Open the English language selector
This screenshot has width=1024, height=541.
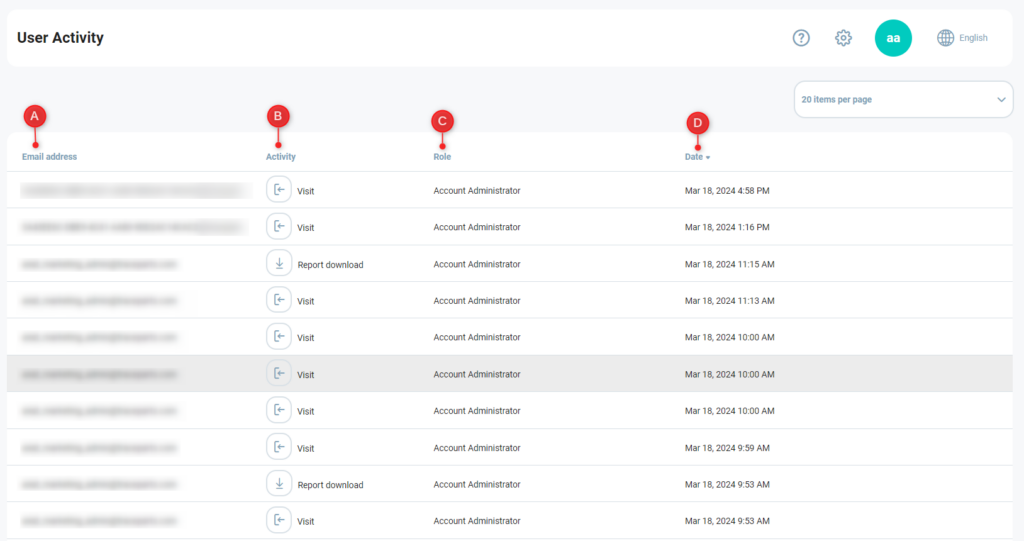click(973, 38)
